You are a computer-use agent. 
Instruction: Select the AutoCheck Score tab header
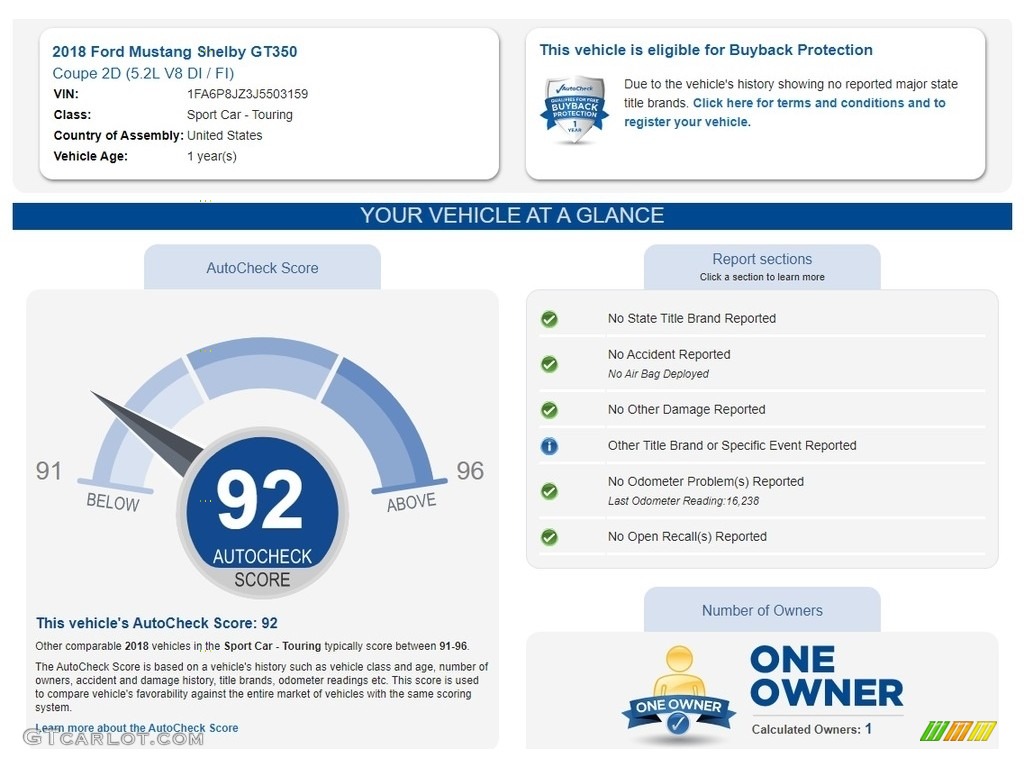(x=262, y=267)
